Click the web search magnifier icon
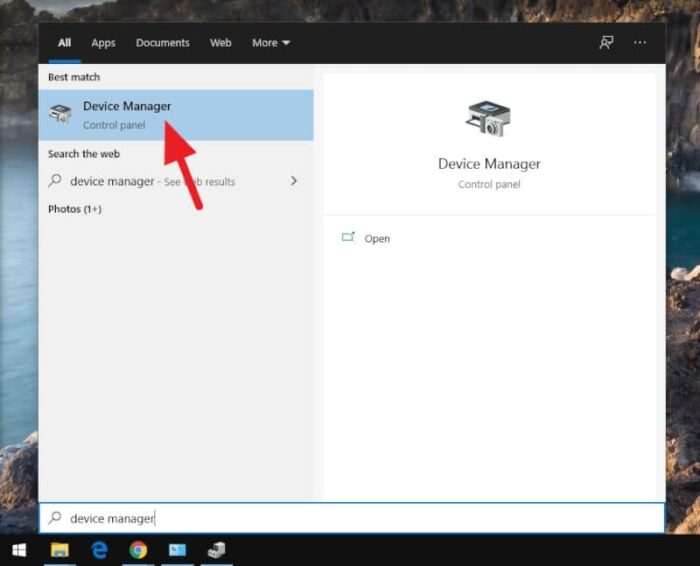700x566 pixels. click(55, 180)
